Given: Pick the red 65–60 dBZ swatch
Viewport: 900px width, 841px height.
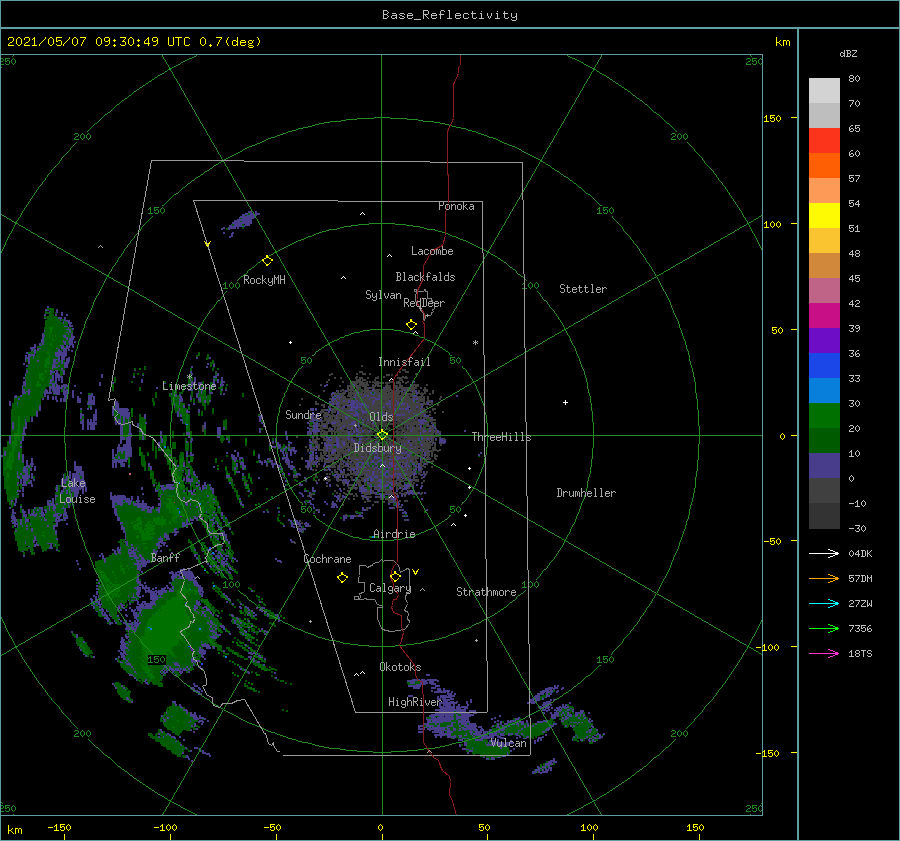Looking at the screenshot, I should pyautogui.click(x=824, y=141).
